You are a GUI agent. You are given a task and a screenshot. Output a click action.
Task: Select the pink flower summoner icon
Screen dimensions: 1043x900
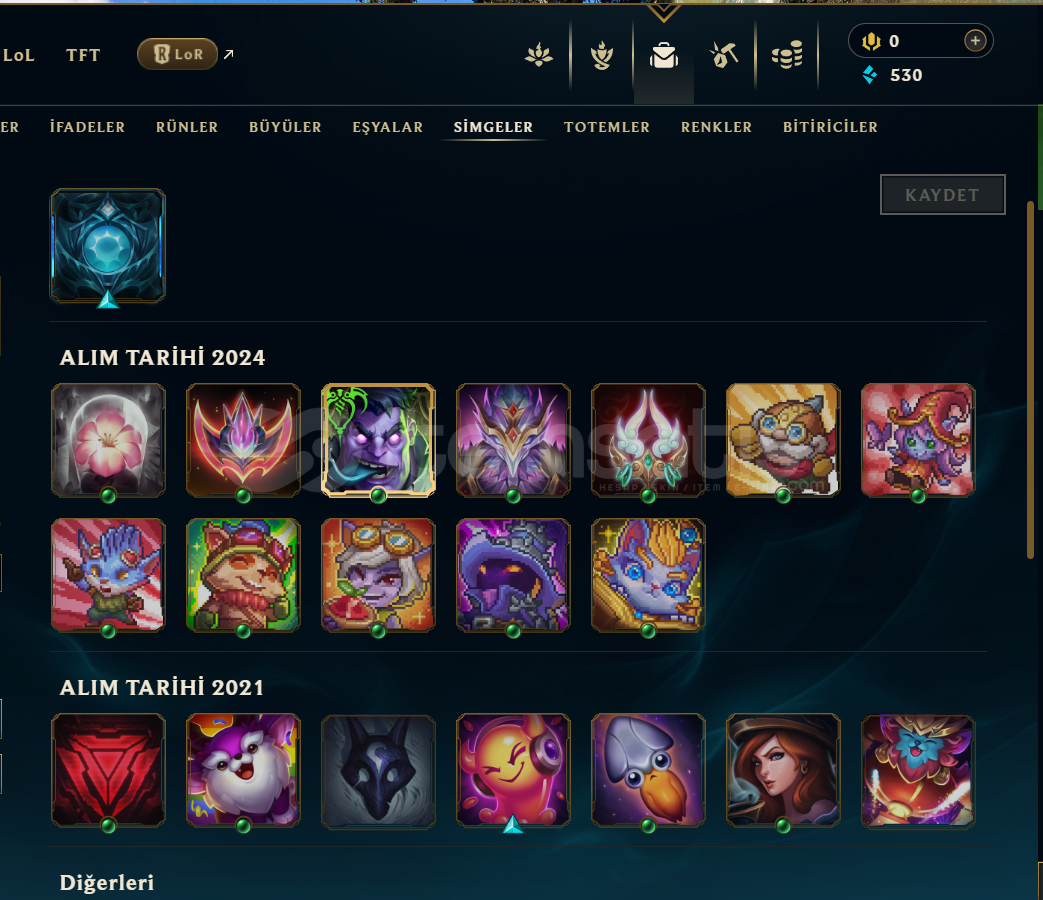pos(108,440)
